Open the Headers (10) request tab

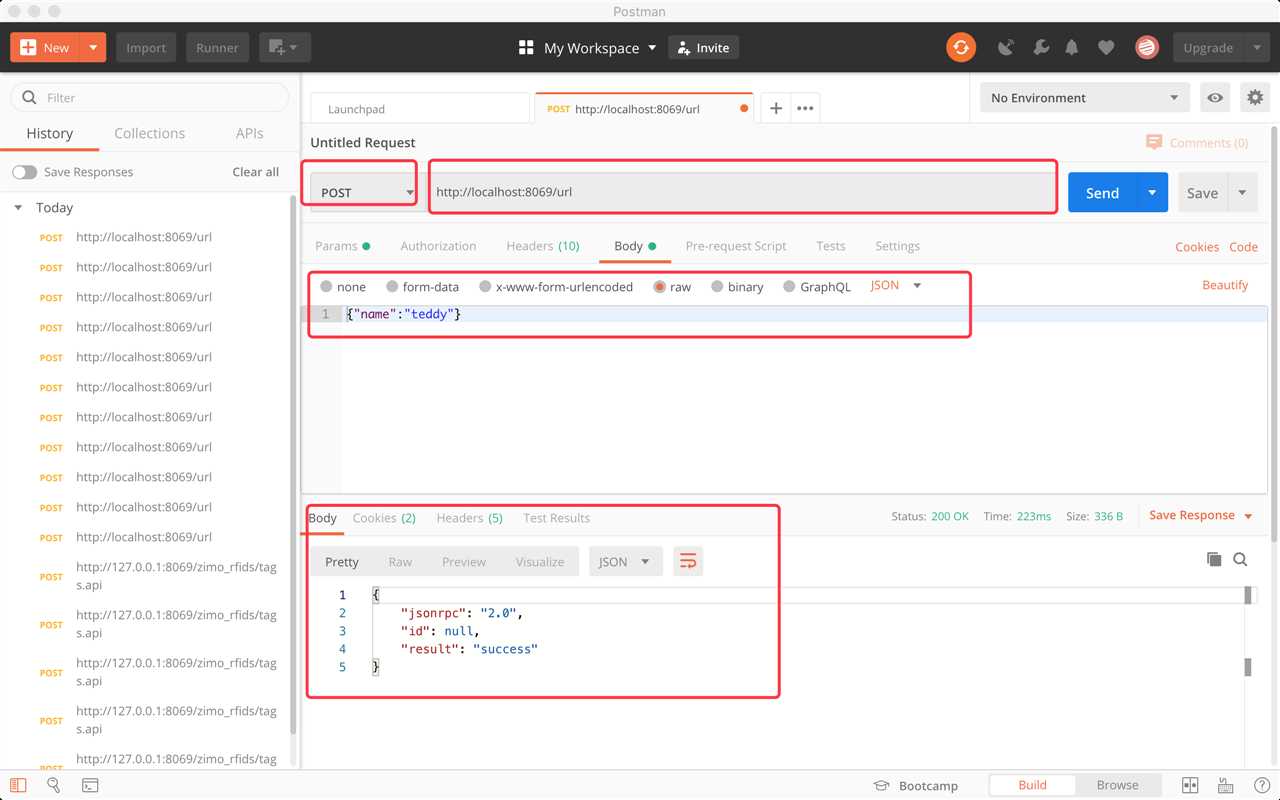tap(543, 246)
